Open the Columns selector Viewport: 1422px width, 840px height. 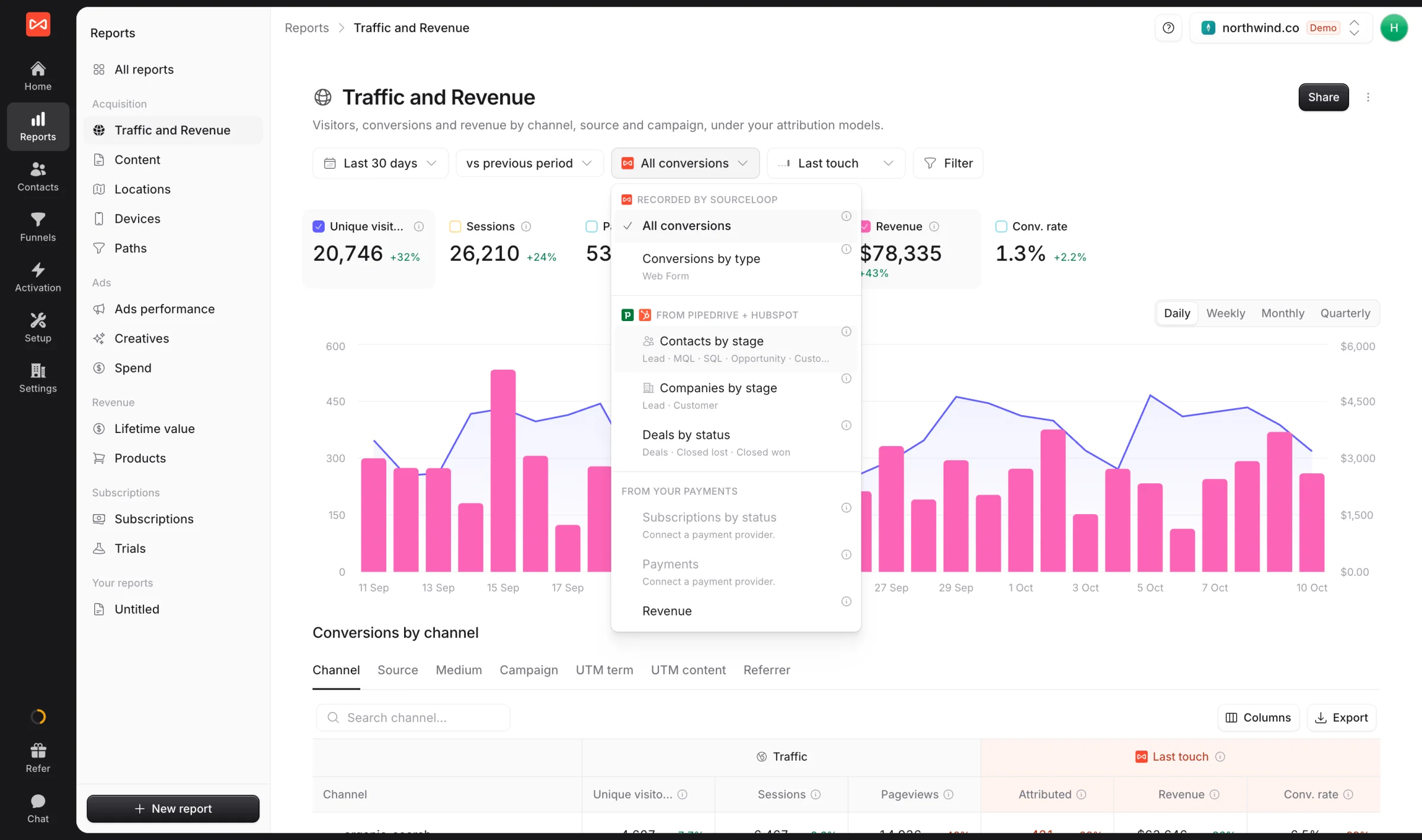[1258, 717]
